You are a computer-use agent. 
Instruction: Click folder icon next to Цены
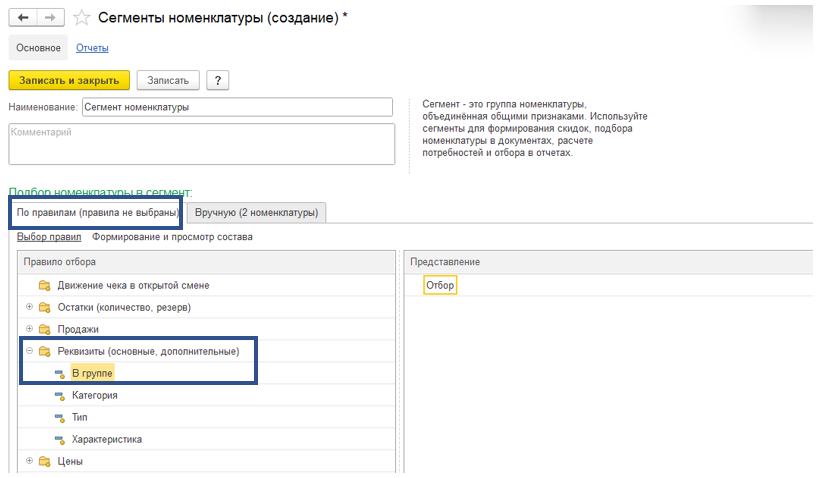(44, 461)
